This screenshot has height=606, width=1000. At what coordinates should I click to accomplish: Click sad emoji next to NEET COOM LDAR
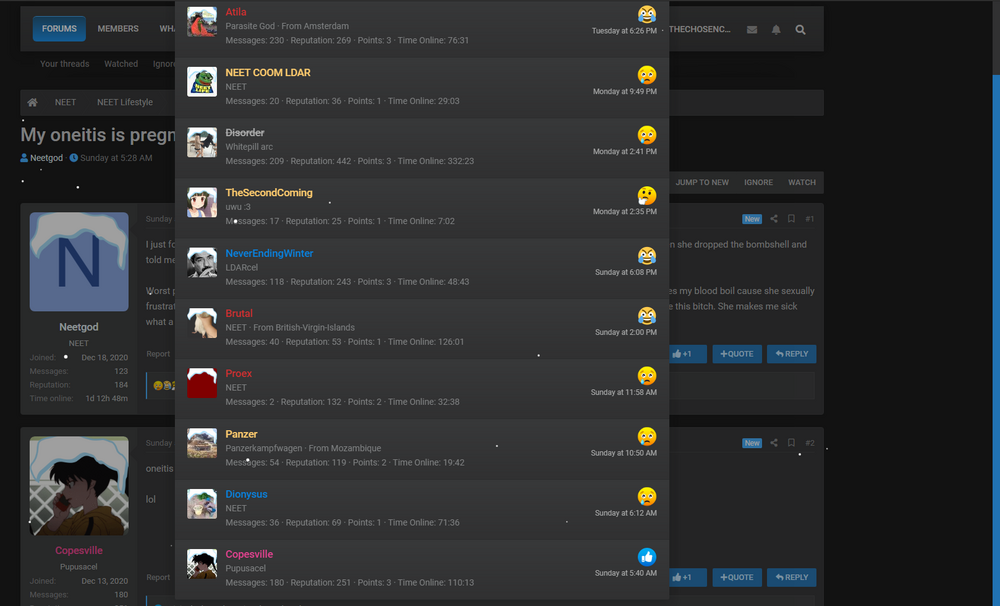tap(647, 75)
